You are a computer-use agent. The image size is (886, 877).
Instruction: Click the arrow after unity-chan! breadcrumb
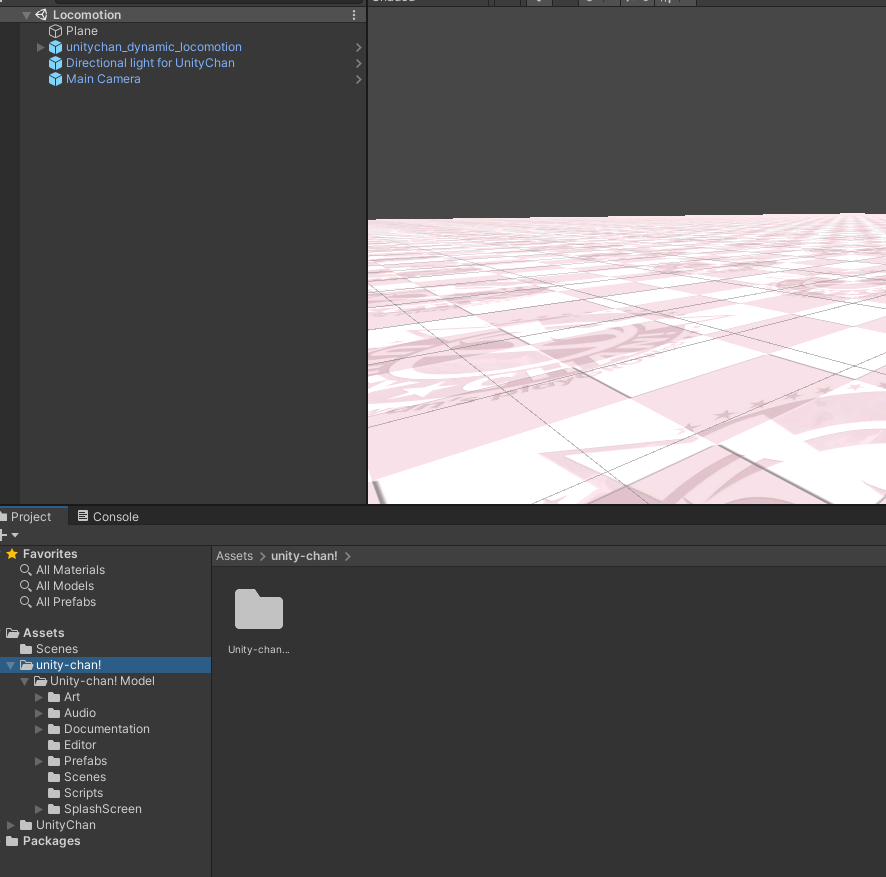tap(348, 557)
